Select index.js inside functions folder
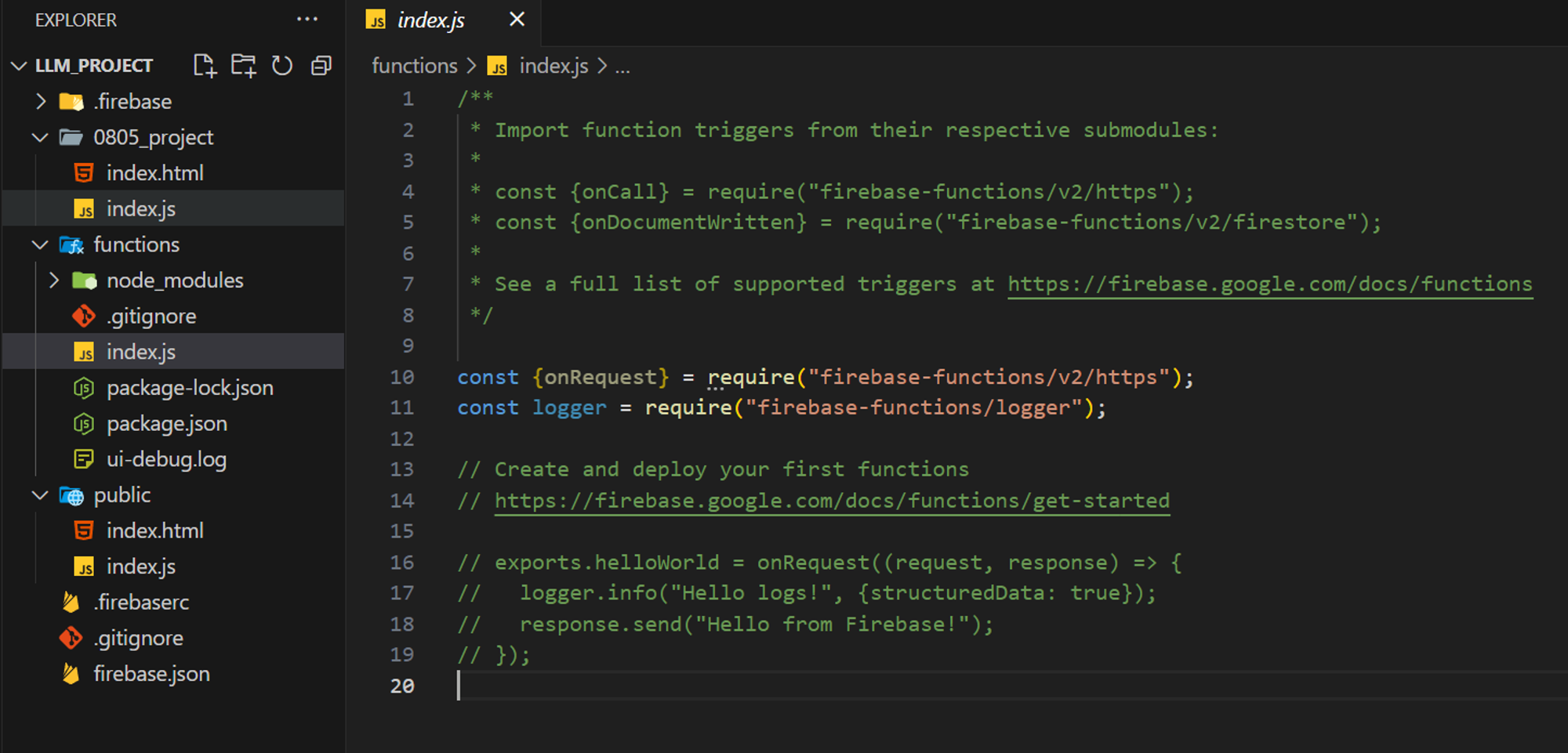This screenshot has width=1568, height=753. click(141, 353)
